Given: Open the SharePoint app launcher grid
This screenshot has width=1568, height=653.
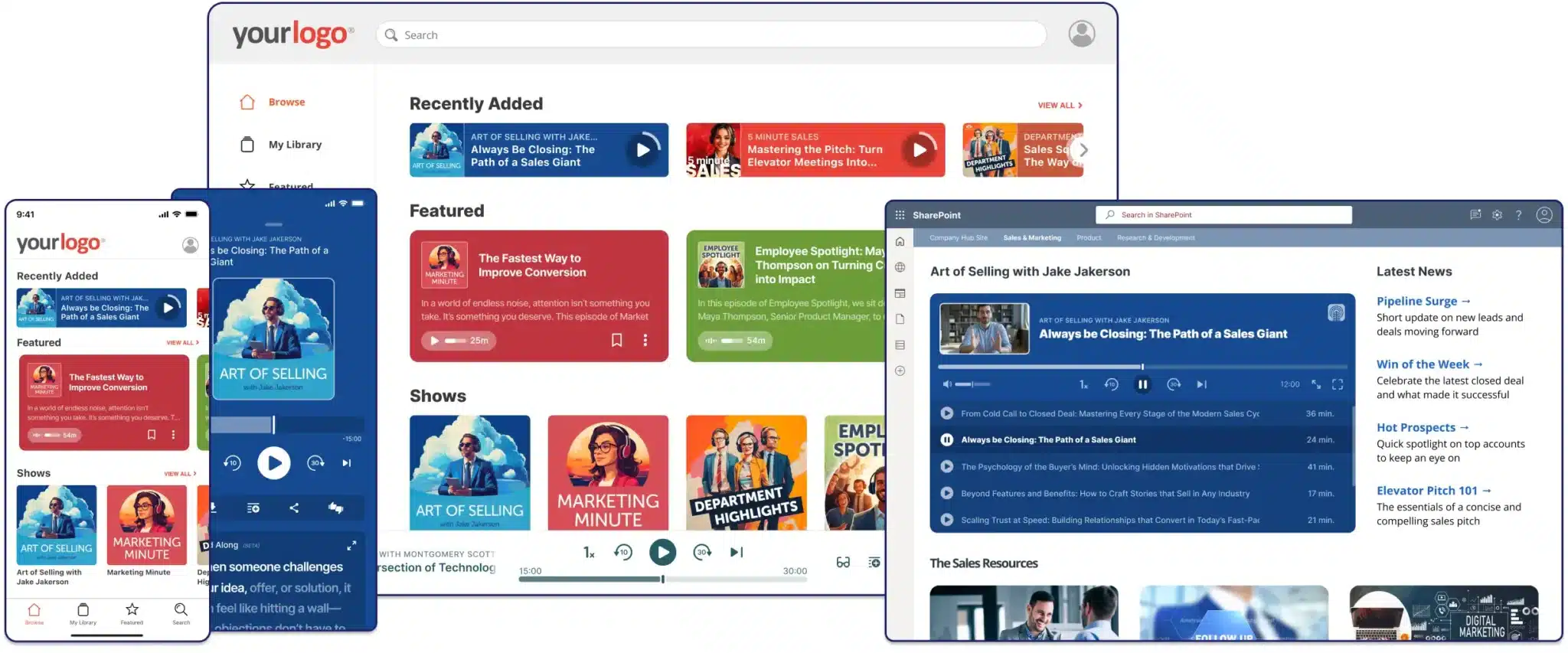Looking at the screenshot, I should (900, 215).
